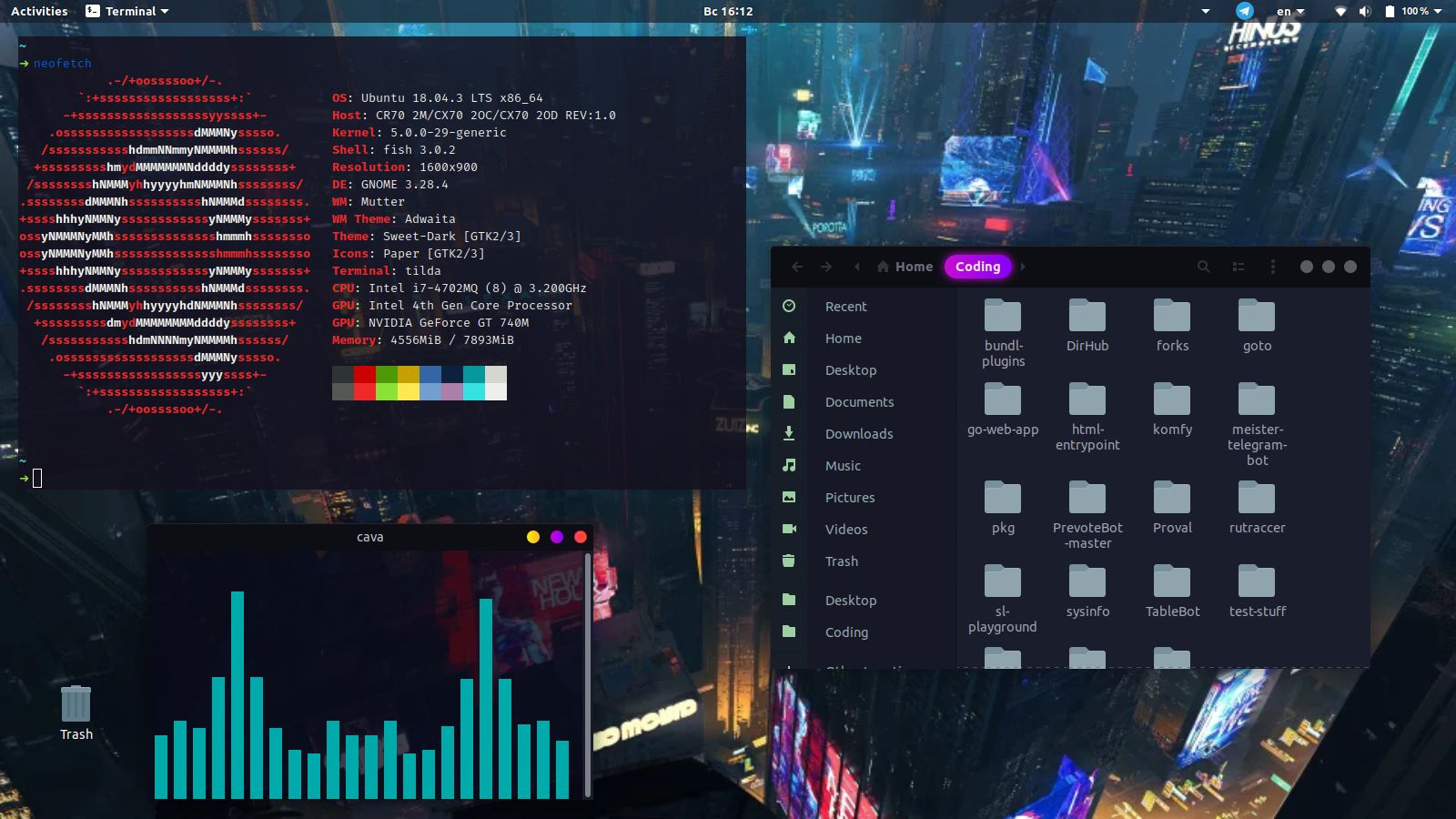Open the Pictures location in the sidebar
The height and width of the screenshot is (819, 1456).
(850, 498)
